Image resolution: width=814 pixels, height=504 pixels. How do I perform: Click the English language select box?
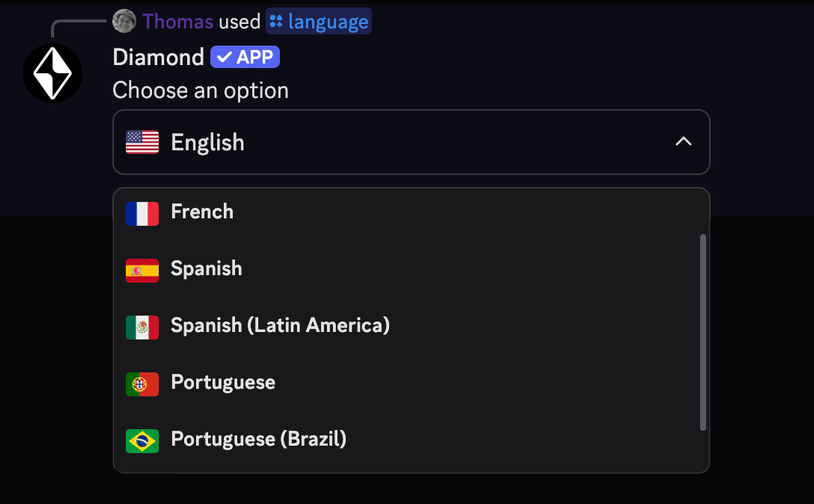(410, 142)
